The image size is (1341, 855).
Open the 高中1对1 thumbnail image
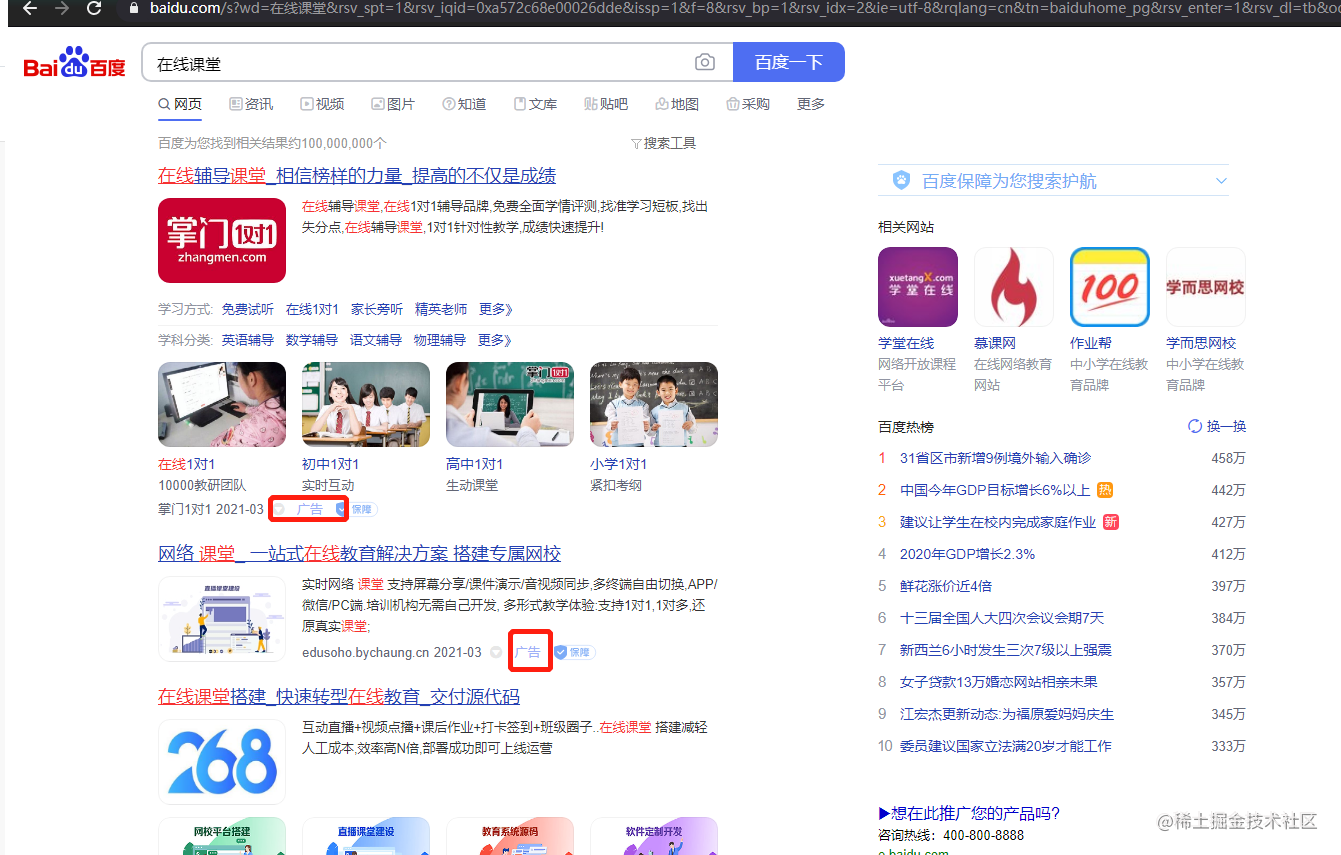[510, 404]
